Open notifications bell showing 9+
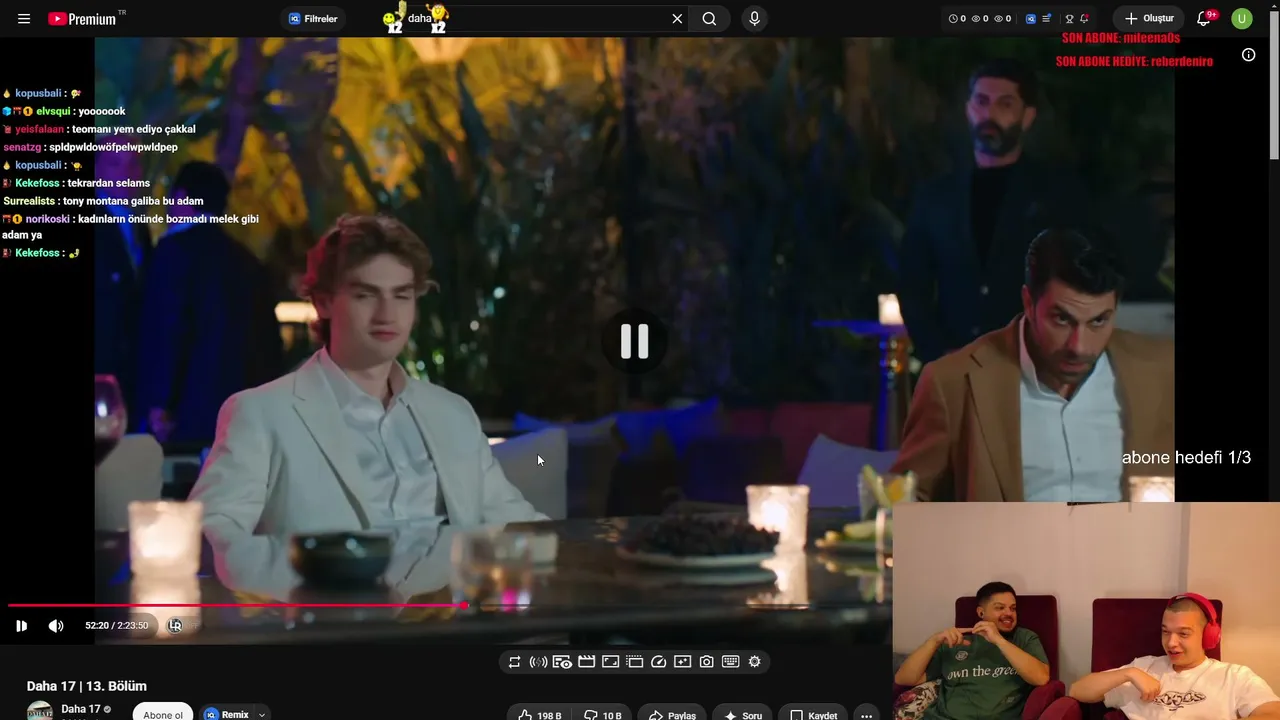This screenshot has width=1280, height=720. 1204,19
